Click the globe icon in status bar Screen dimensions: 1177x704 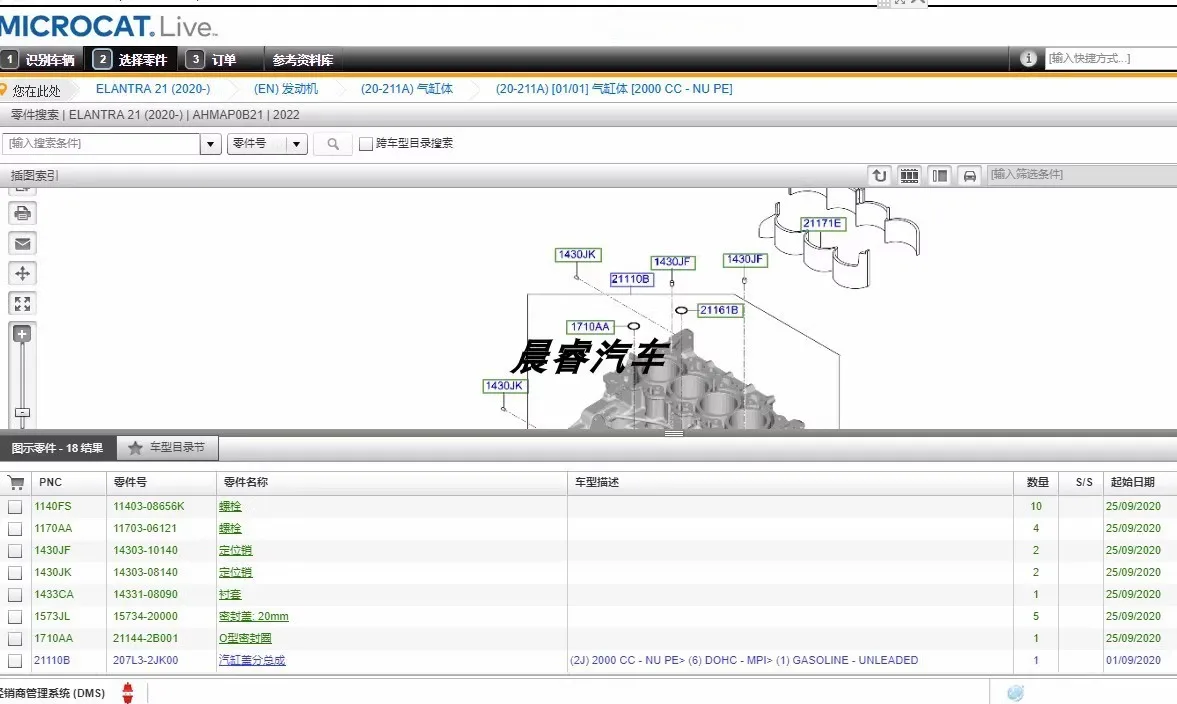[x=1015, y=693]
